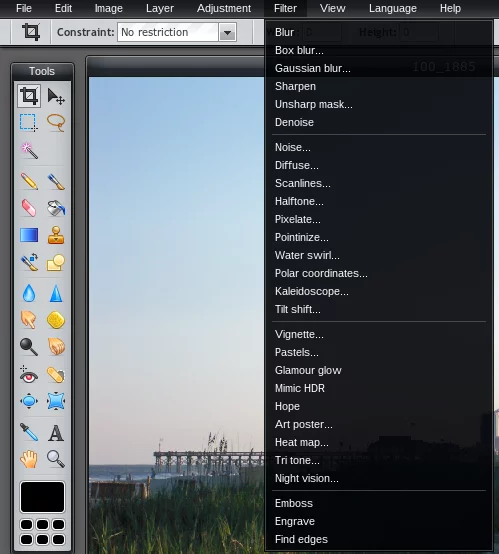Choose Vignette... filter
499x554 pixels.
[x=379, y=334]
